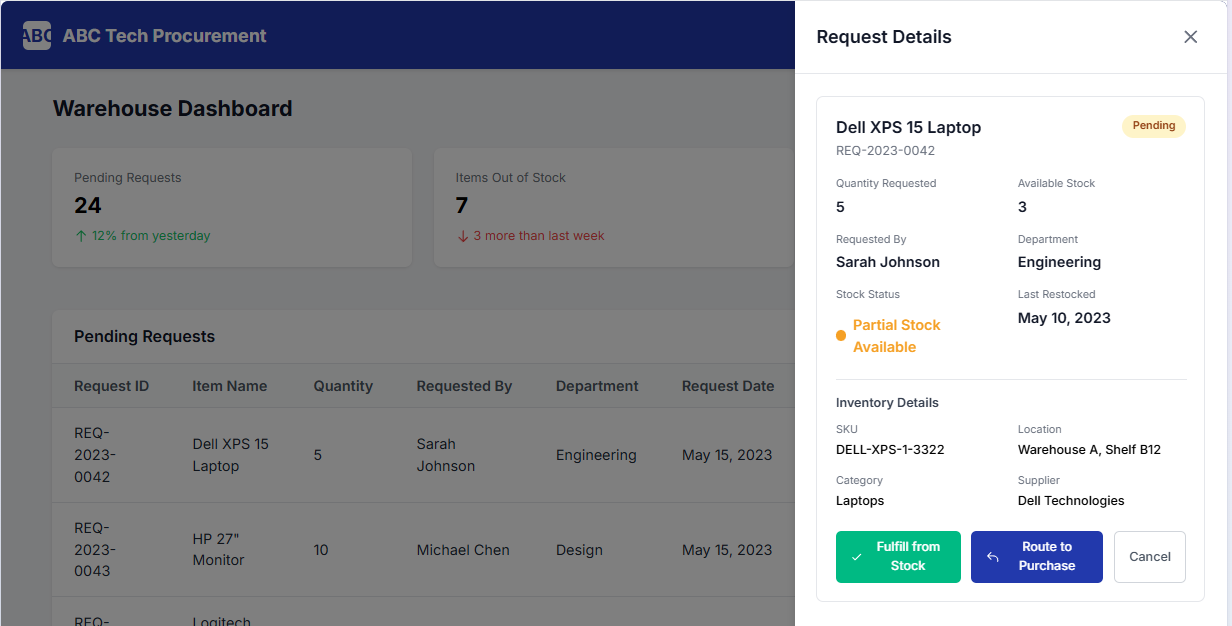This screenshot has height=626, width=1232.
Task: Sort by the Request Date column header
Action: (728, 386)
